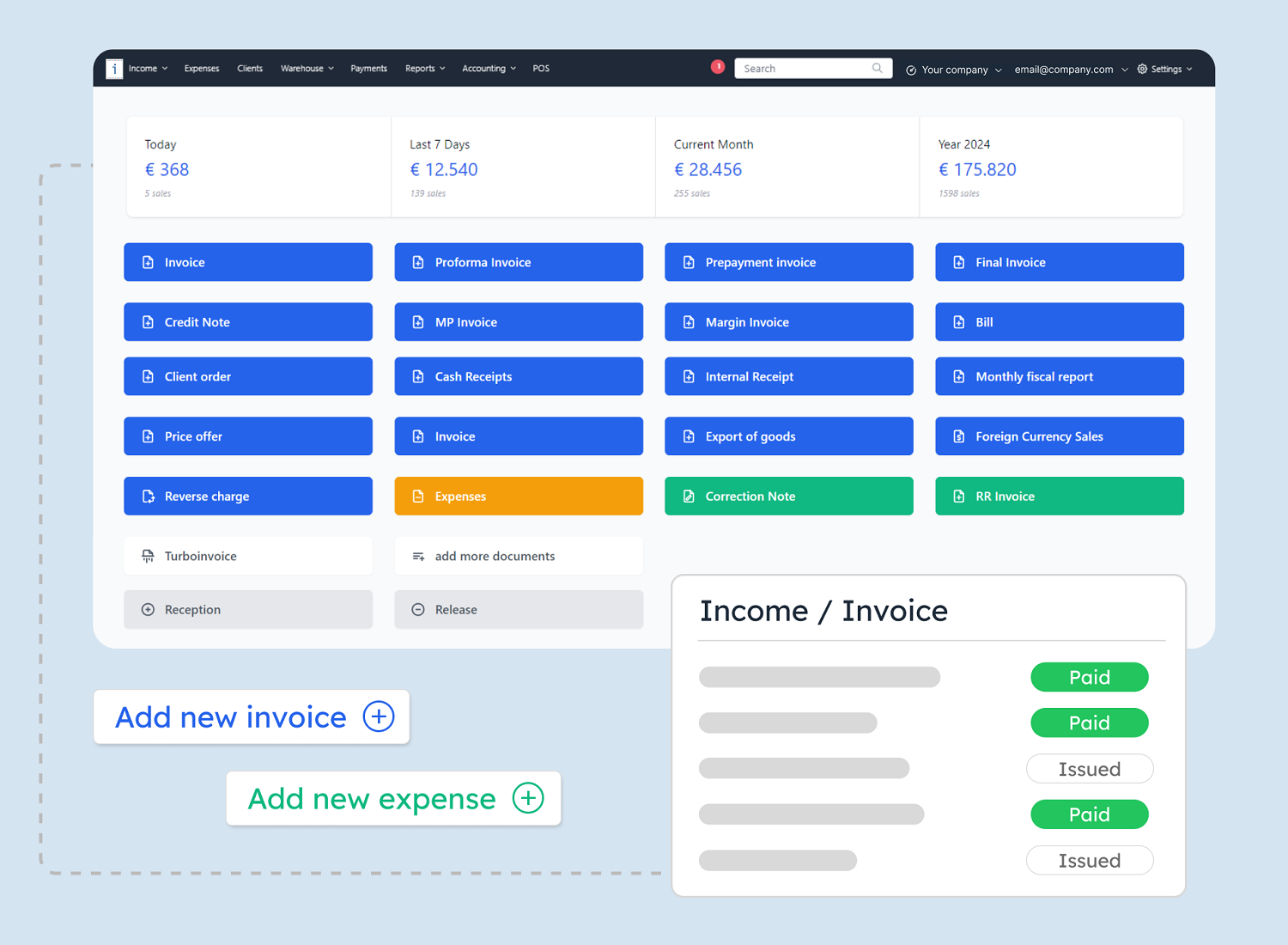Open Turboinvoice via its printer icon

148,556
